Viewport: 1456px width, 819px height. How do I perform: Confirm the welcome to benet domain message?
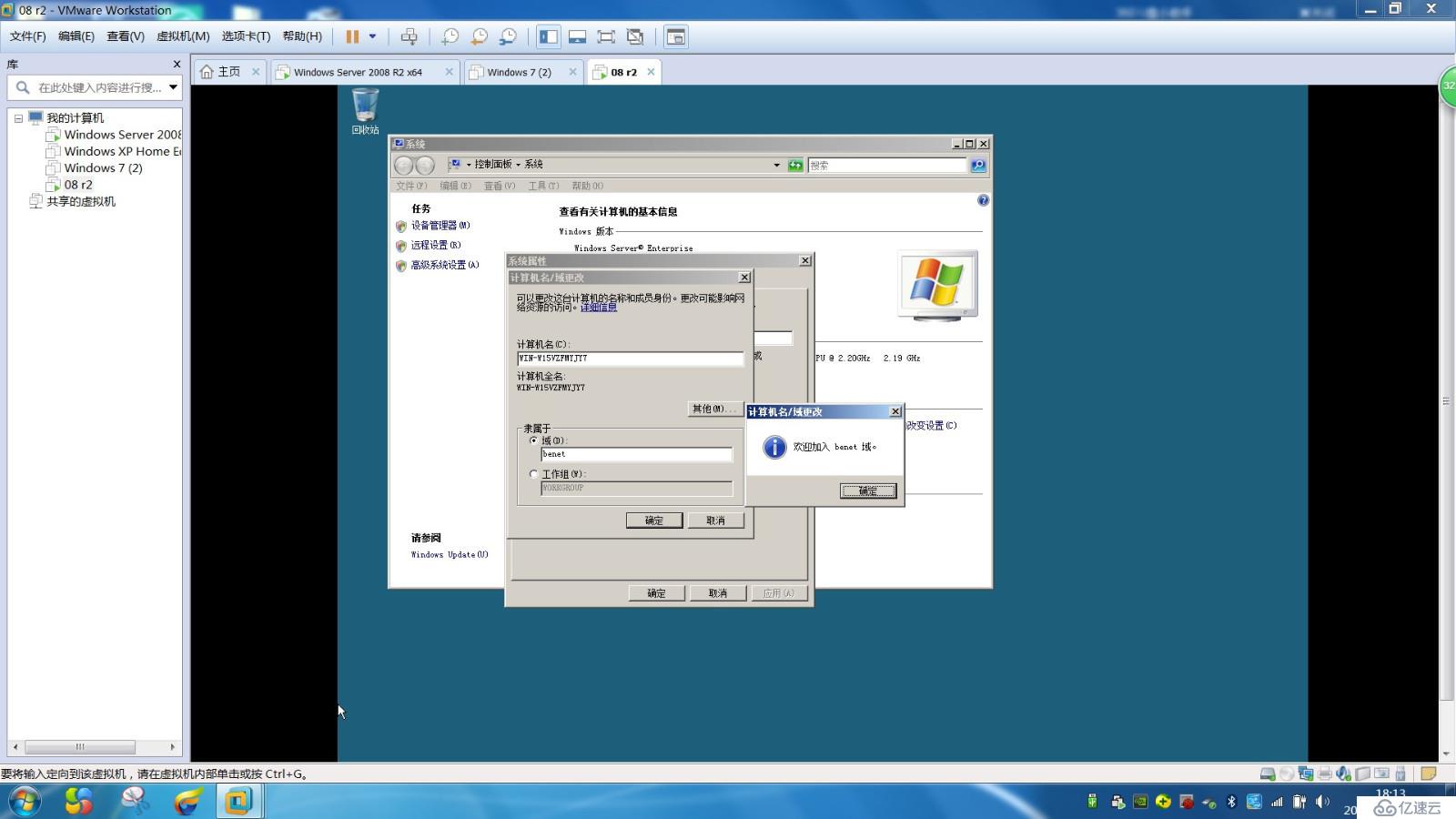pyautogui.click(x=868, y=490)
